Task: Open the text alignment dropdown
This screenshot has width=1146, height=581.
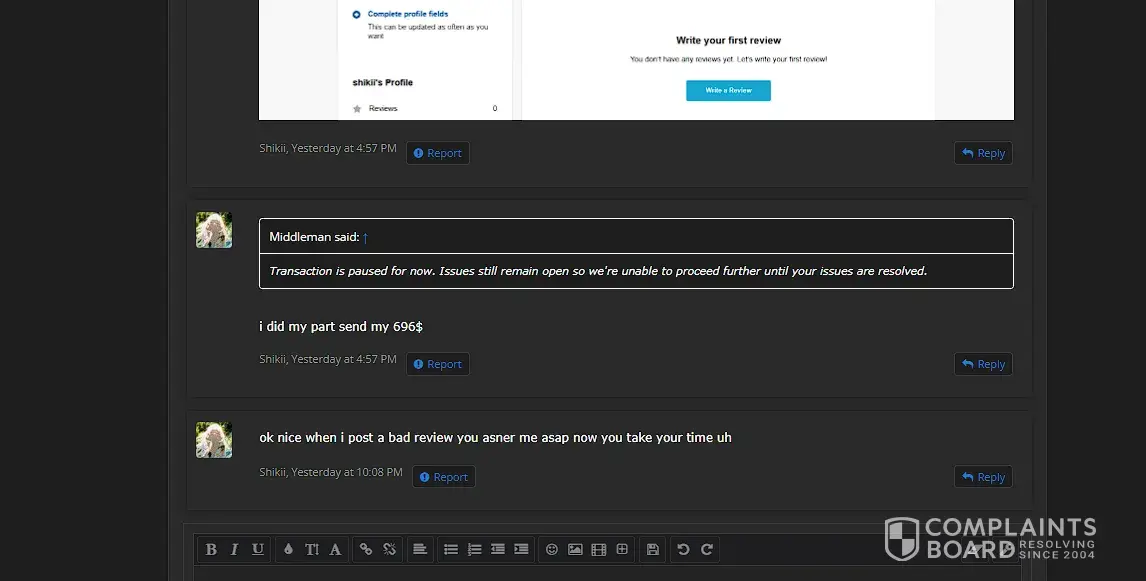Action: coord(420,549)
